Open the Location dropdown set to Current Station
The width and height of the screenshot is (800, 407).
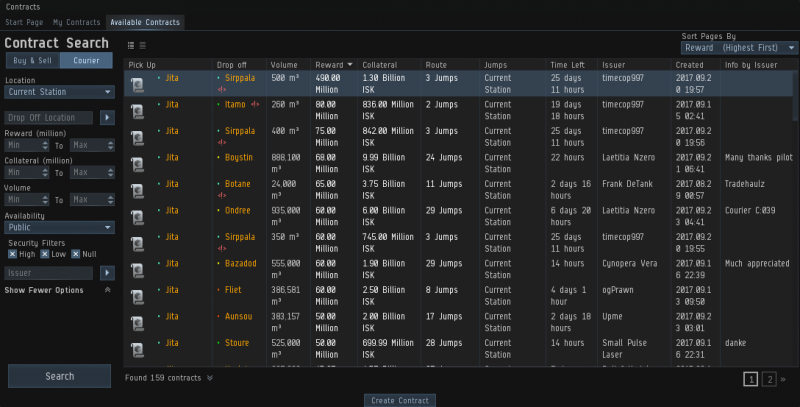(x=59, y=93)
